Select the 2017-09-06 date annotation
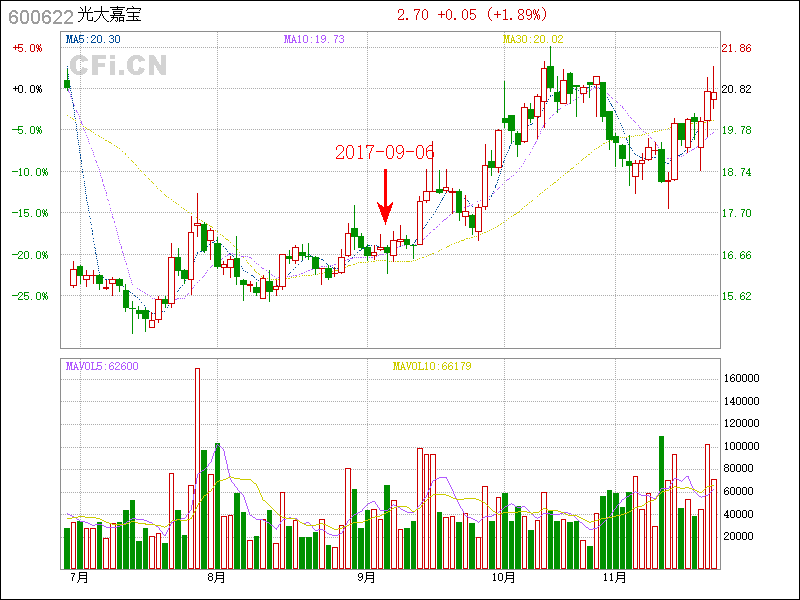The image size is (800, 600). [385, 153]
